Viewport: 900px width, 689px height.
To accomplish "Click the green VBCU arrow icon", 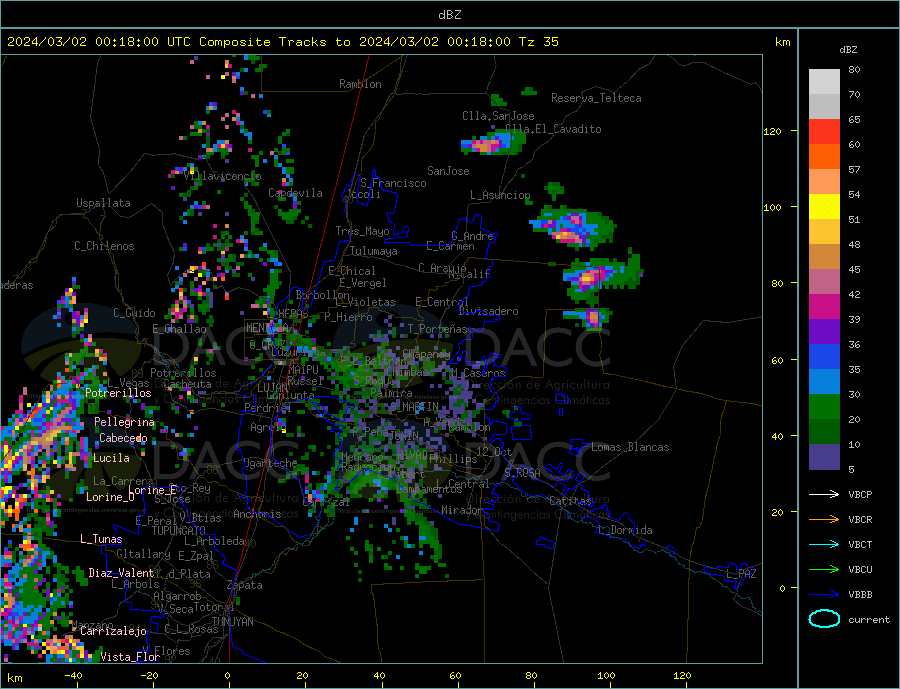I will 824,570.
